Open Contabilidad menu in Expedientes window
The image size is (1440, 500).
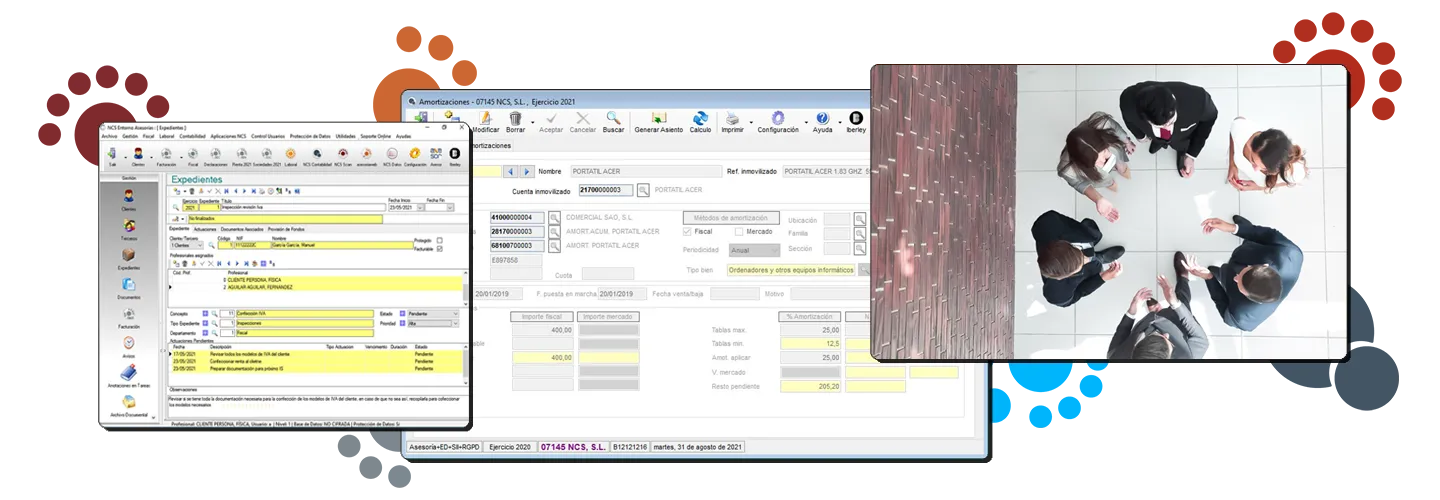(x=192, y=136)
